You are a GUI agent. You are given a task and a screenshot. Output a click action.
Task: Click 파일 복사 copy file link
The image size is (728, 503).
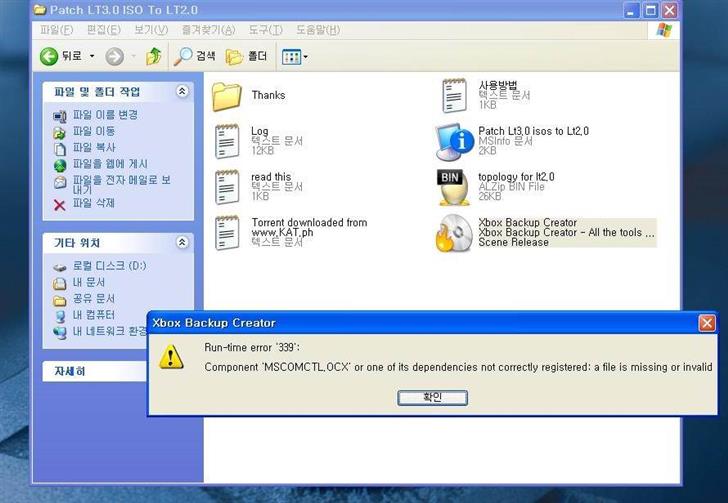coord(94,148)
